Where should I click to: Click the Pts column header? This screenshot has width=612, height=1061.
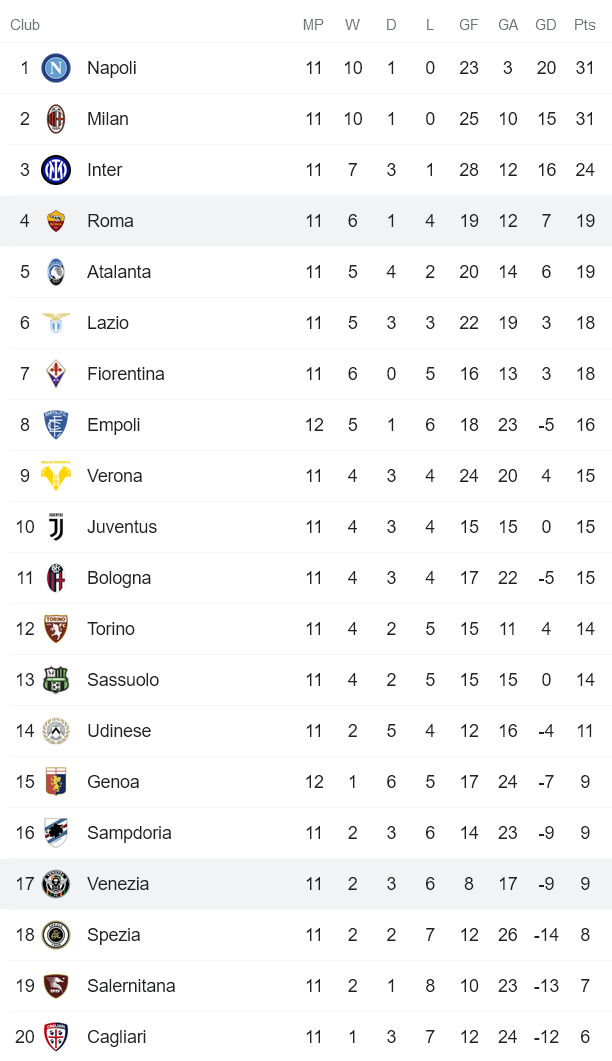[x=585, y=25]
